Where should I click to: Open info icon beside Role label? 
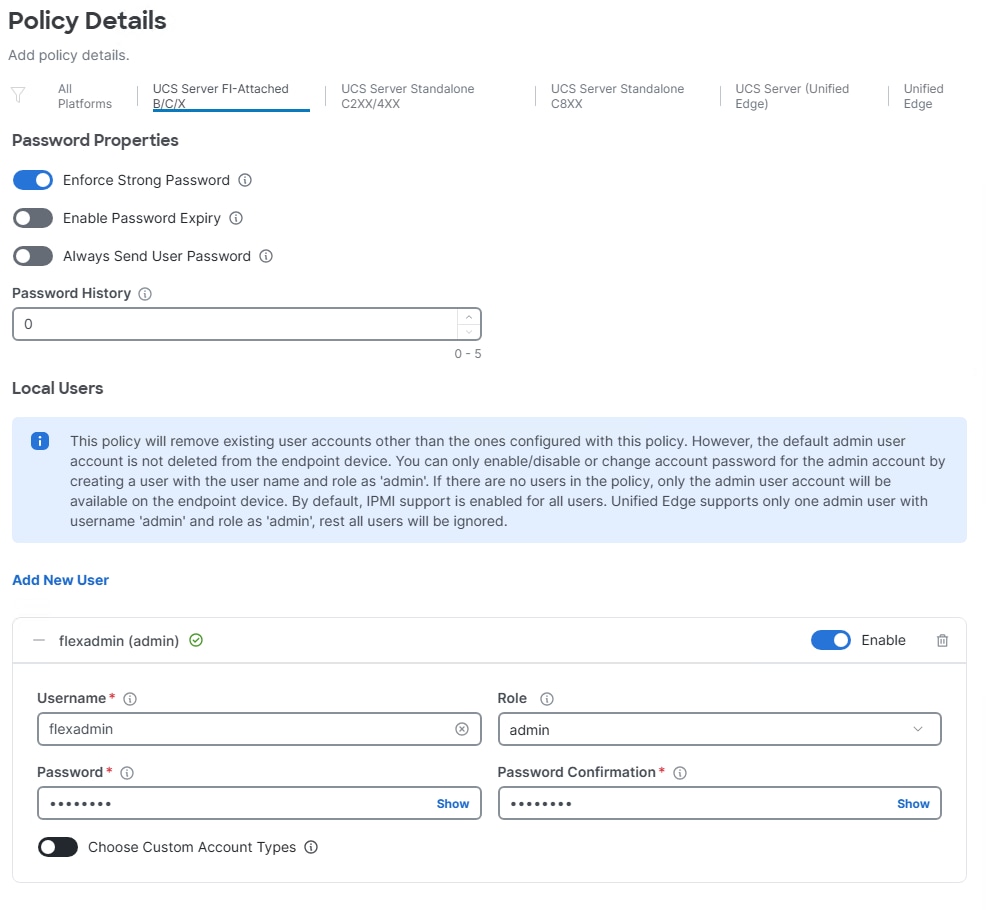(547, 699)
